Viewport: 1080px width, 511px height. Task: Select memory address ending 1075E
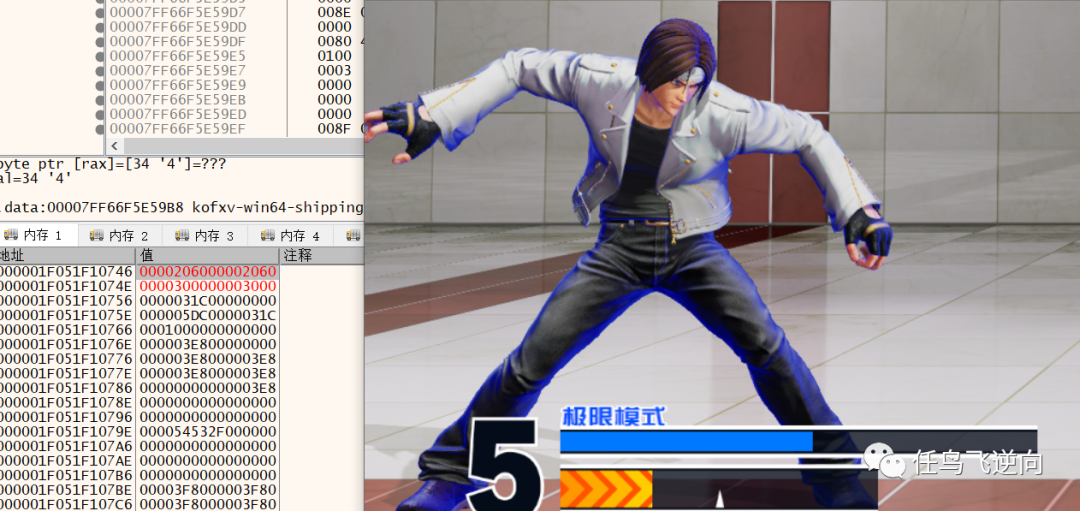pyautogui.click(x=67, y=315)
